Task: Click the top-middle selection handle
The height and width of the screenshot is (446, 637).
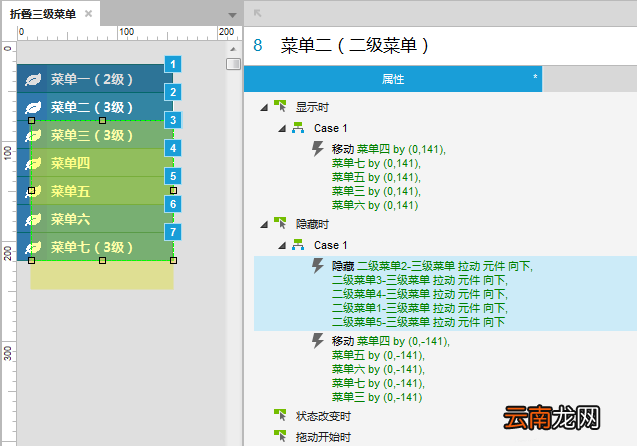Action: (102, 121)
